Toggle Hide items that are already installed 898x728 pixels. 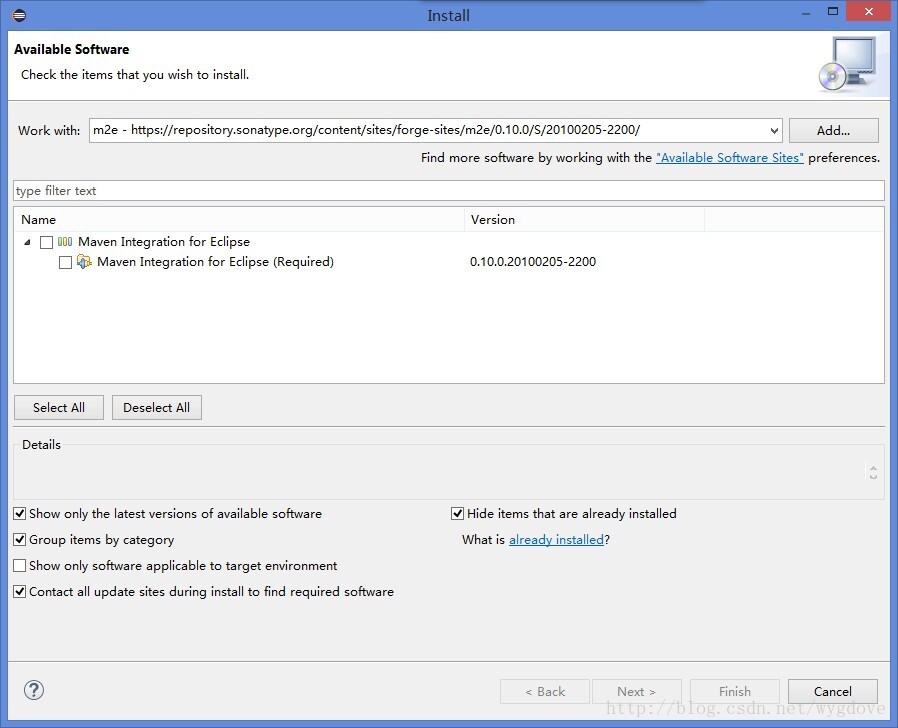[458, 514]
